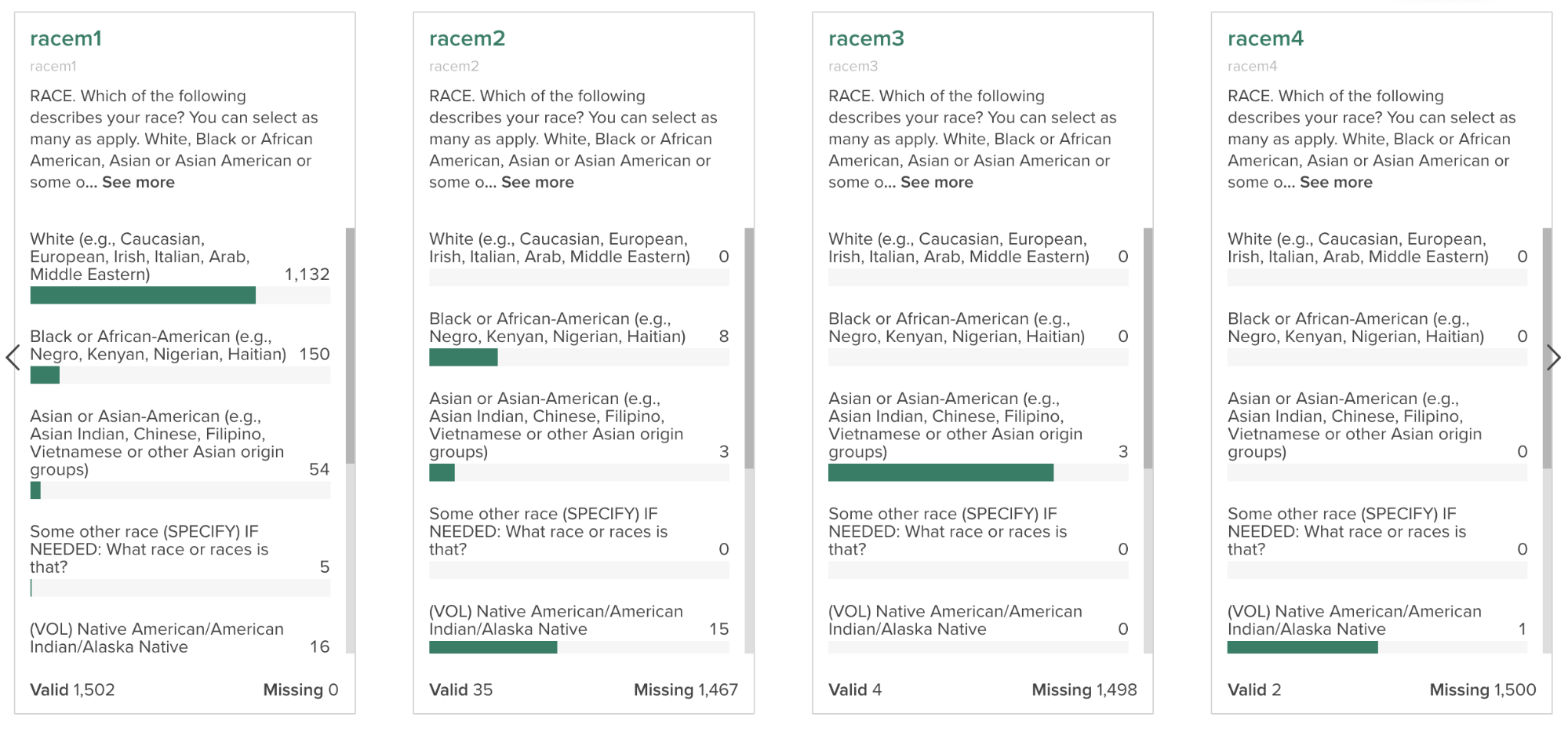Open the racem4 variable title

click(x=1265, y=38)
